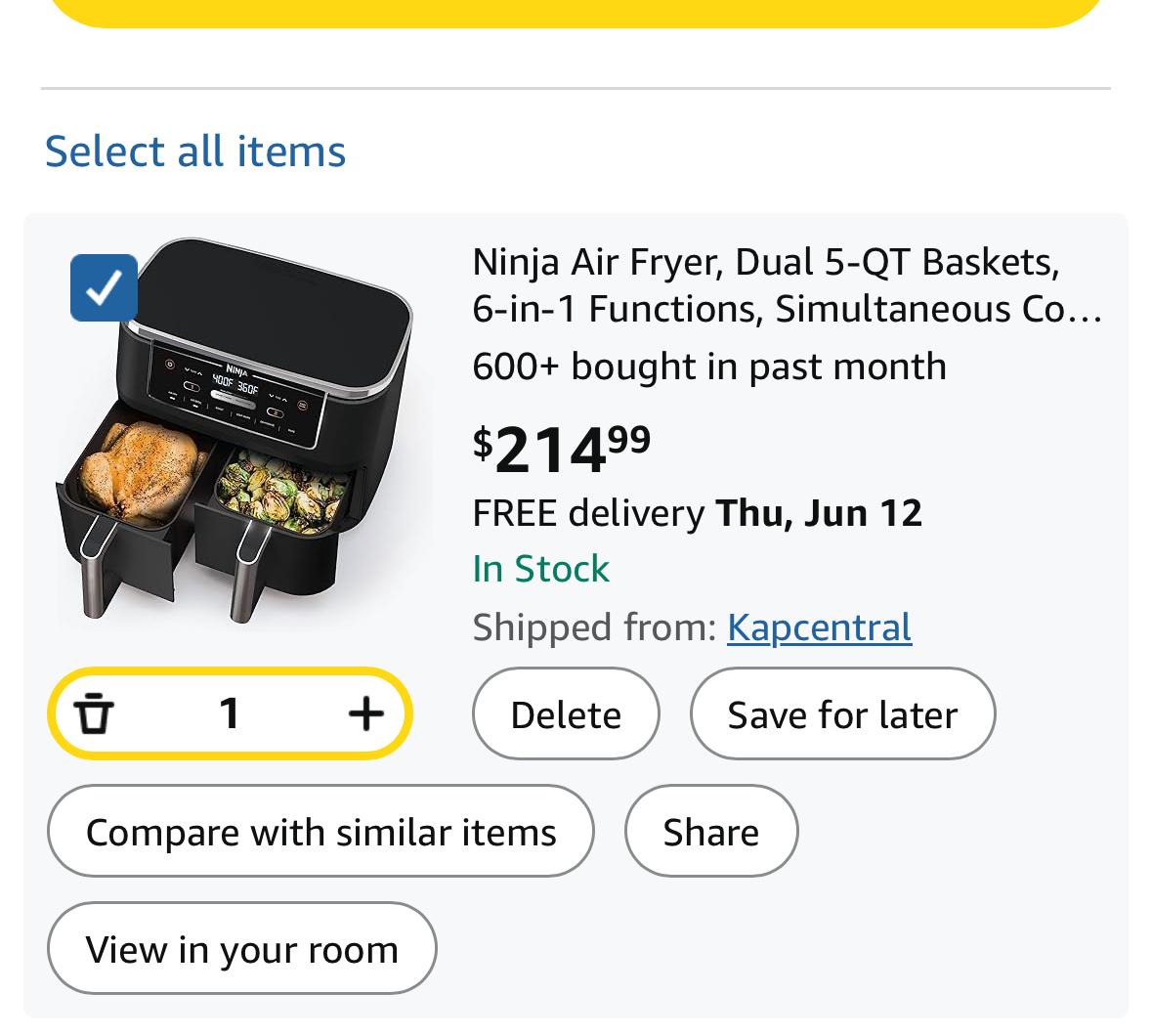This screenshot has width=1152, height=1036.
Task: Click the quantity number 1 field
Action: click(x=230, y=713)
